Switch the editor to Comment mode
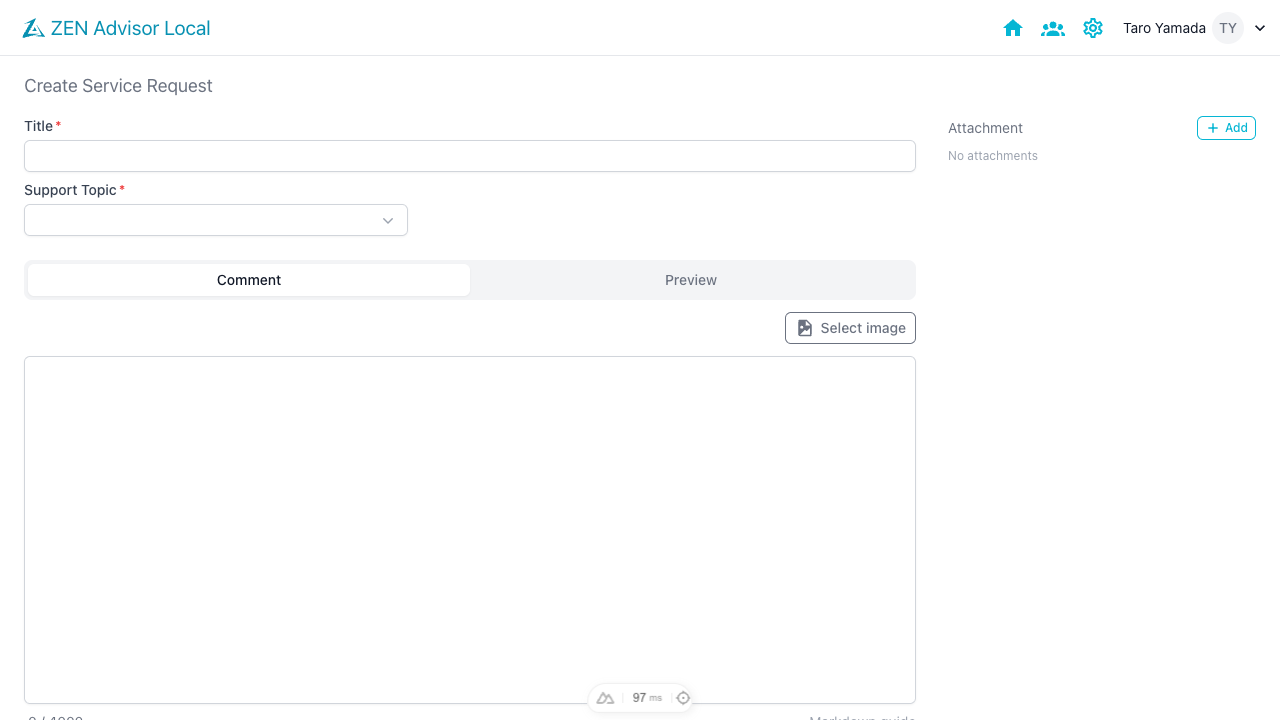The width and height of the screenshot is (1280, 720). coord(248,280)
